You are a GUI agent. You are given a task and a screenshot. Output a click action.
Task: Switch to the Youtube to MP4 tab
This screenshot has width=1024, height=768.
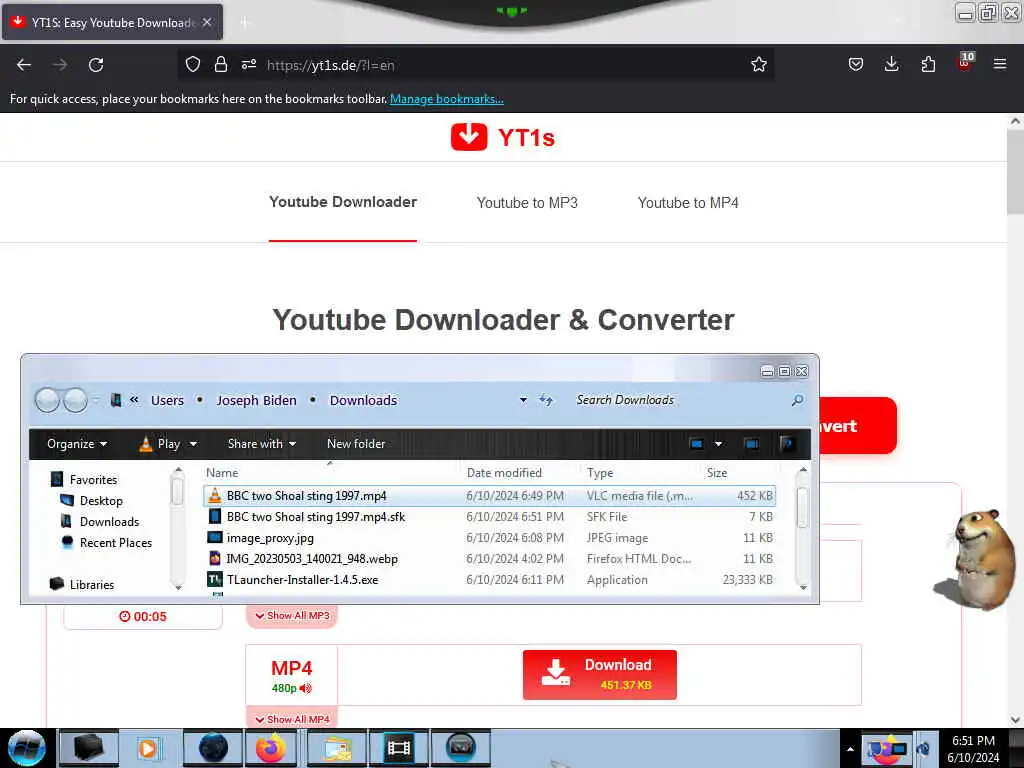(x=688, y=203)
